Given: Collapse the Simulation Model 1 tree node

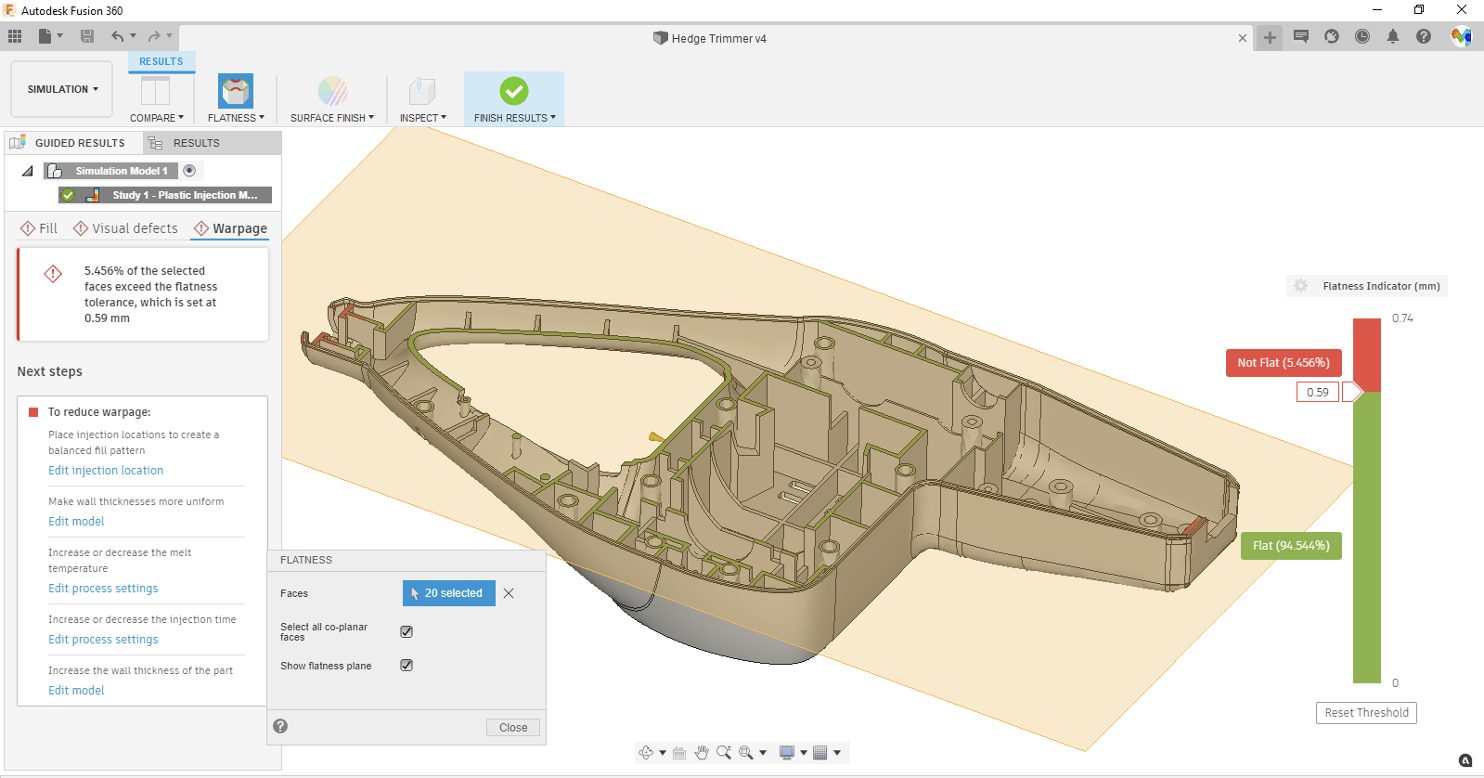Looking at the screenshot, I should [27, 171].
